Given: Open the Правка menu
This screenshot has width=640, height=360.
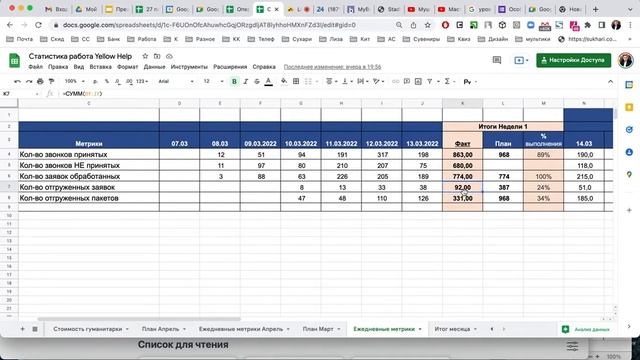Looking at the screenshot, I should [x=58, y=67].
